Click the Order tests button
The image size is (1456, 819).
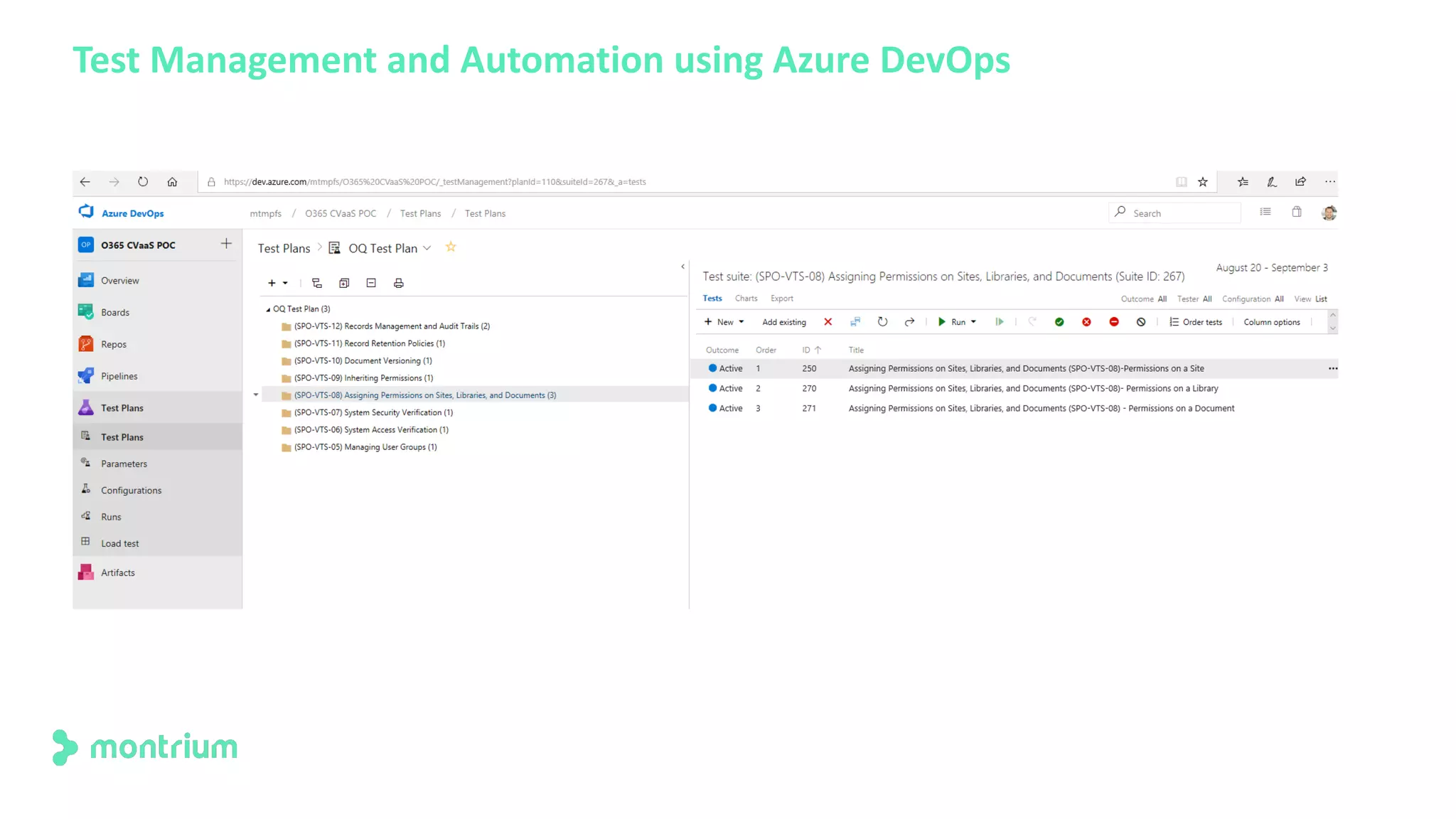pos(1196,322)
